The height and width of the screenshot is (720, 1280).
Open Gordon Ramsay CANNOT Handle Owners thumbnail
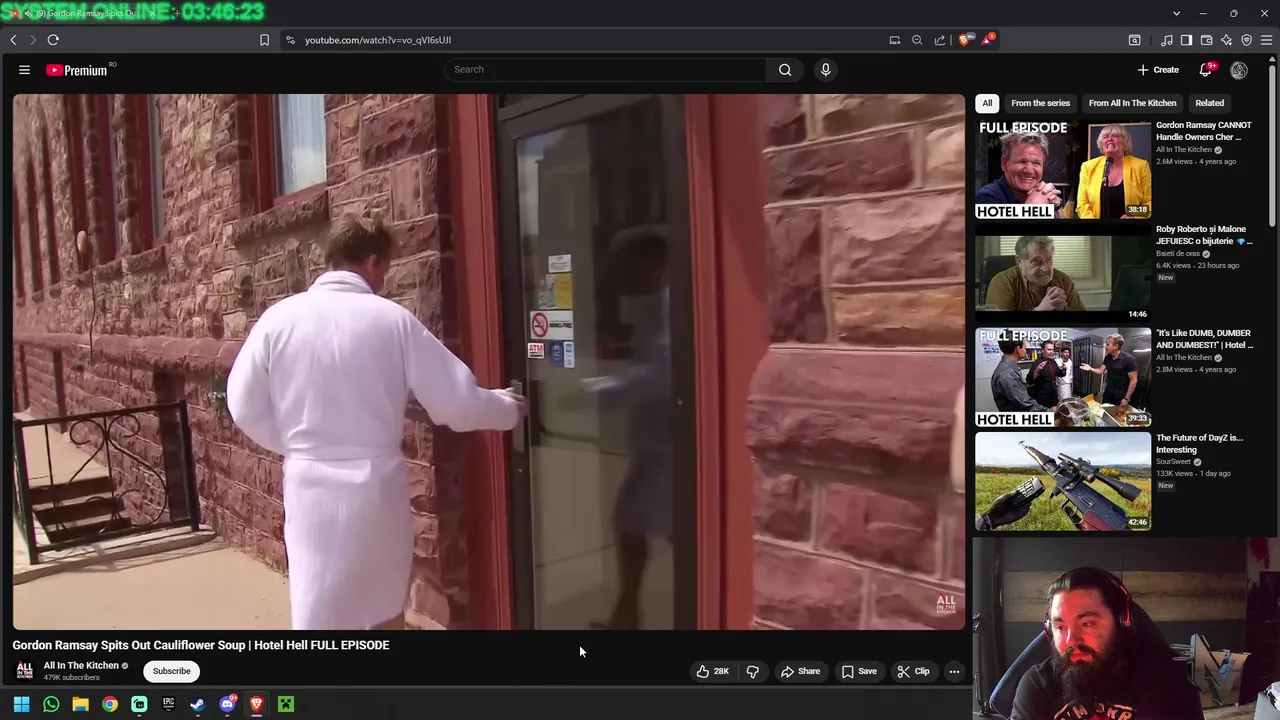click(1063, 169)
